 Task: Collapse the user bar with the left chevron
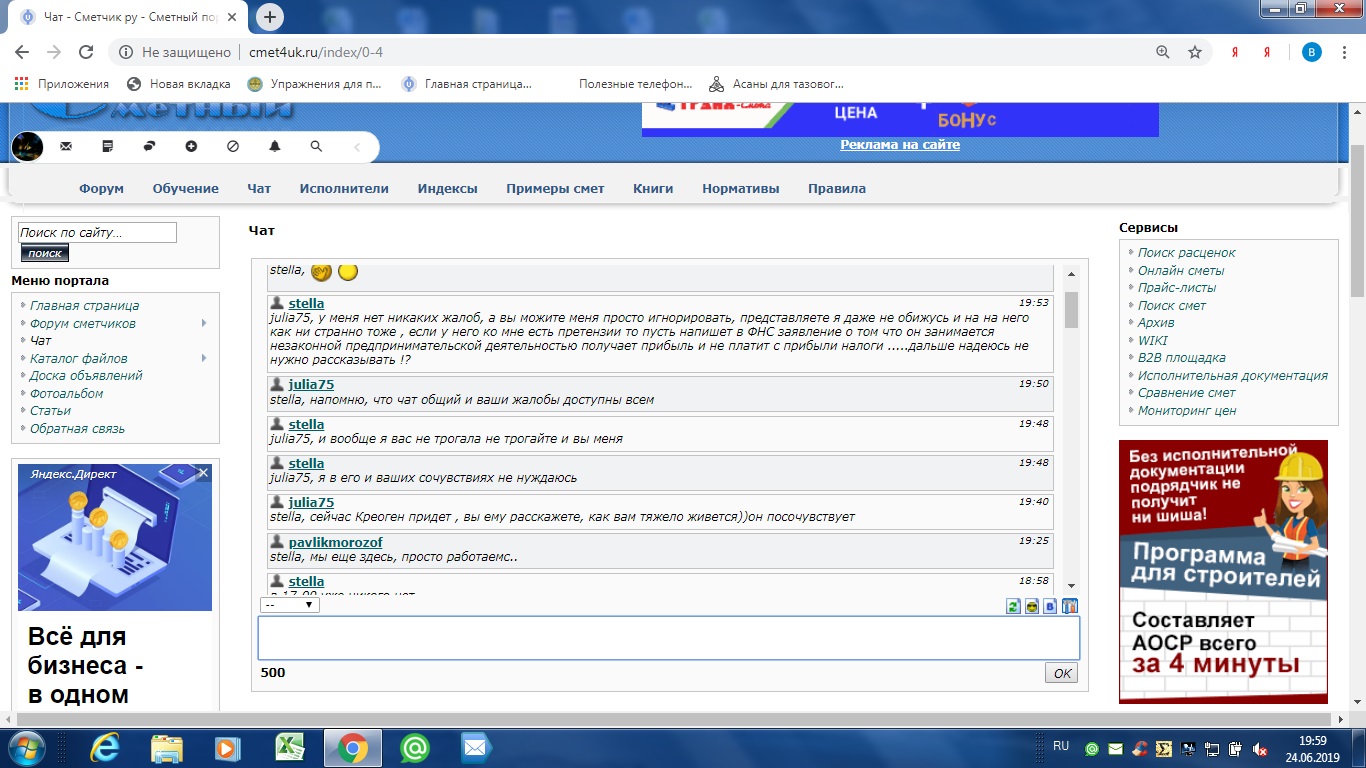(x=357, y=147)
